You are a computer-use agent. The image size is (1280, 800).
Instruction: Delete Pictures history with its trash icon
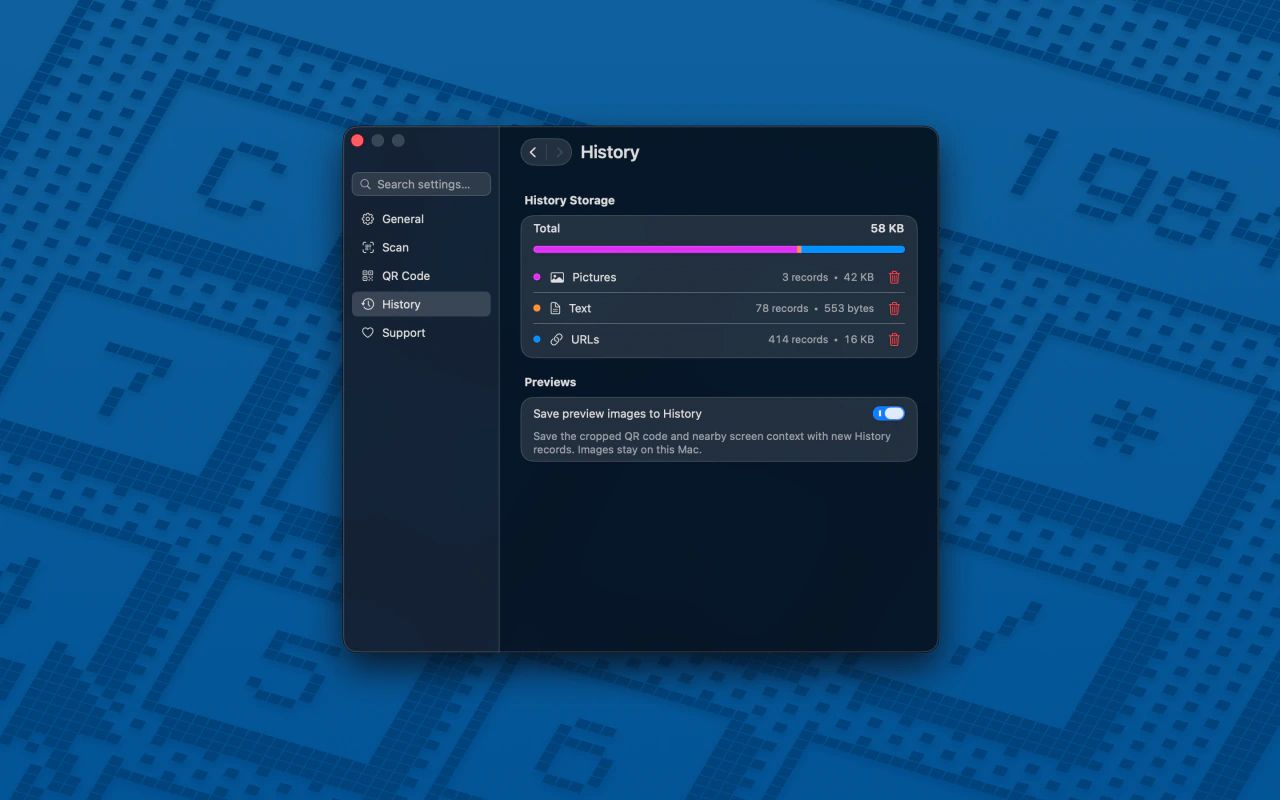[894, 277]
